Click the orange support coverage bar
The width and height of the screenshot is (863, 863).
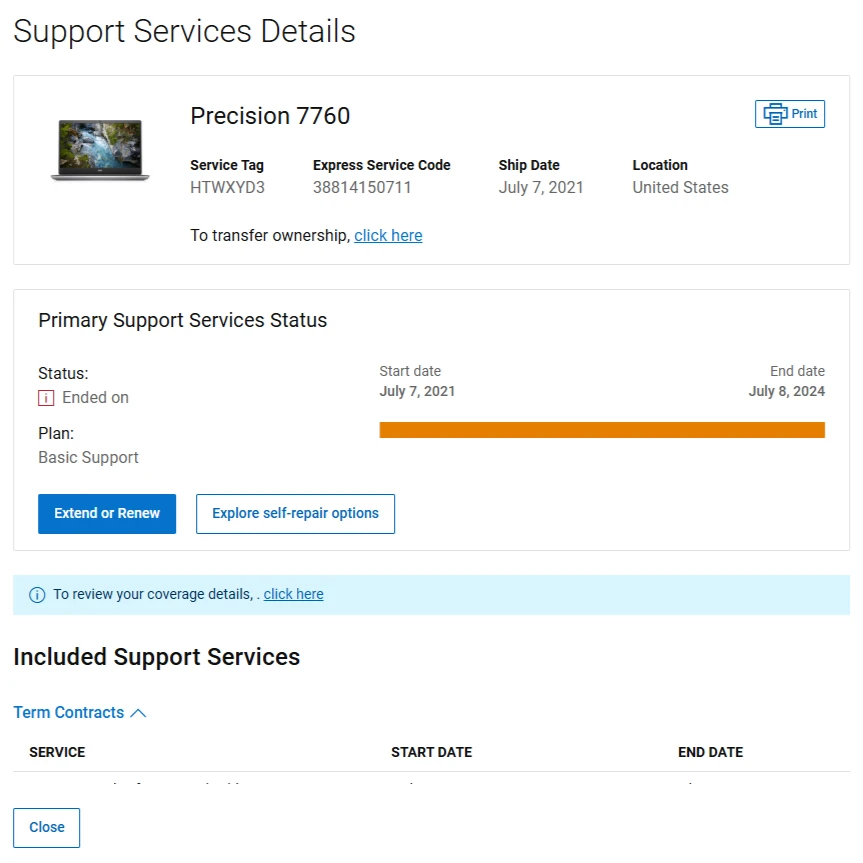point(602,430)
